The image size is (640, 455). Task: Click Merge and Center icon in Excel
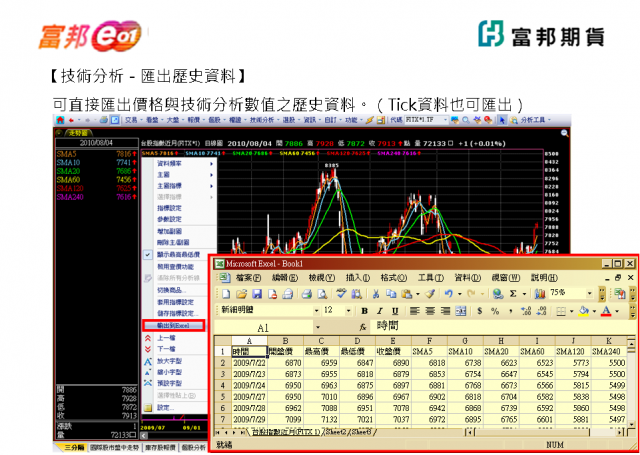click(461, 311)
